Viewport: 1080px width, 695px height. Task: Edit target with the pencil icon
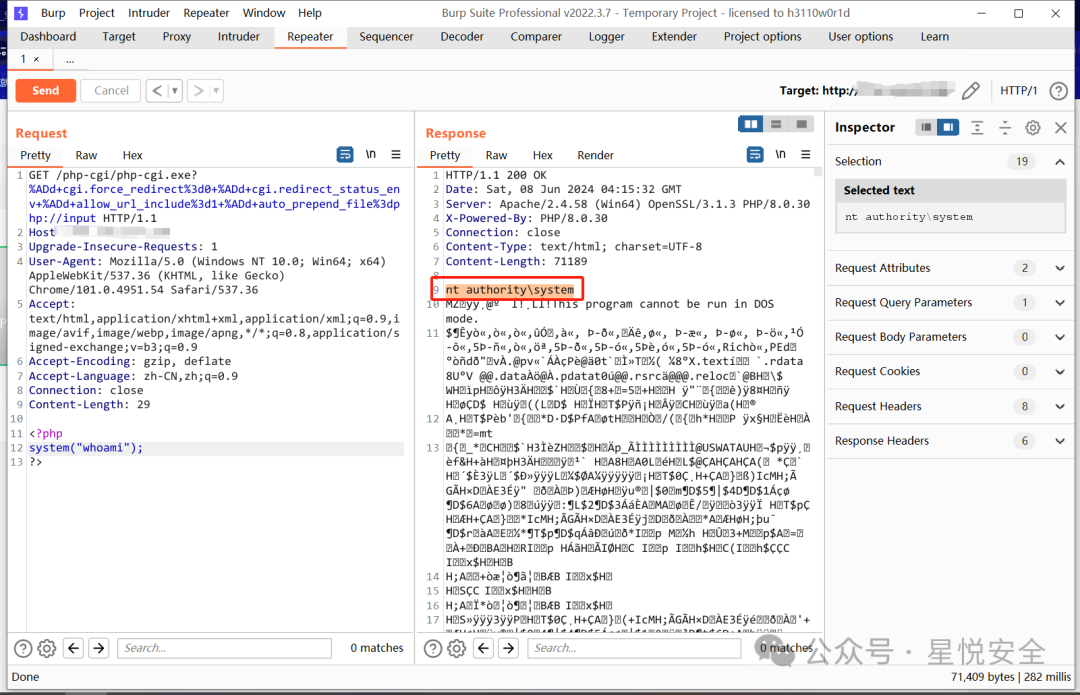(970, 90)
